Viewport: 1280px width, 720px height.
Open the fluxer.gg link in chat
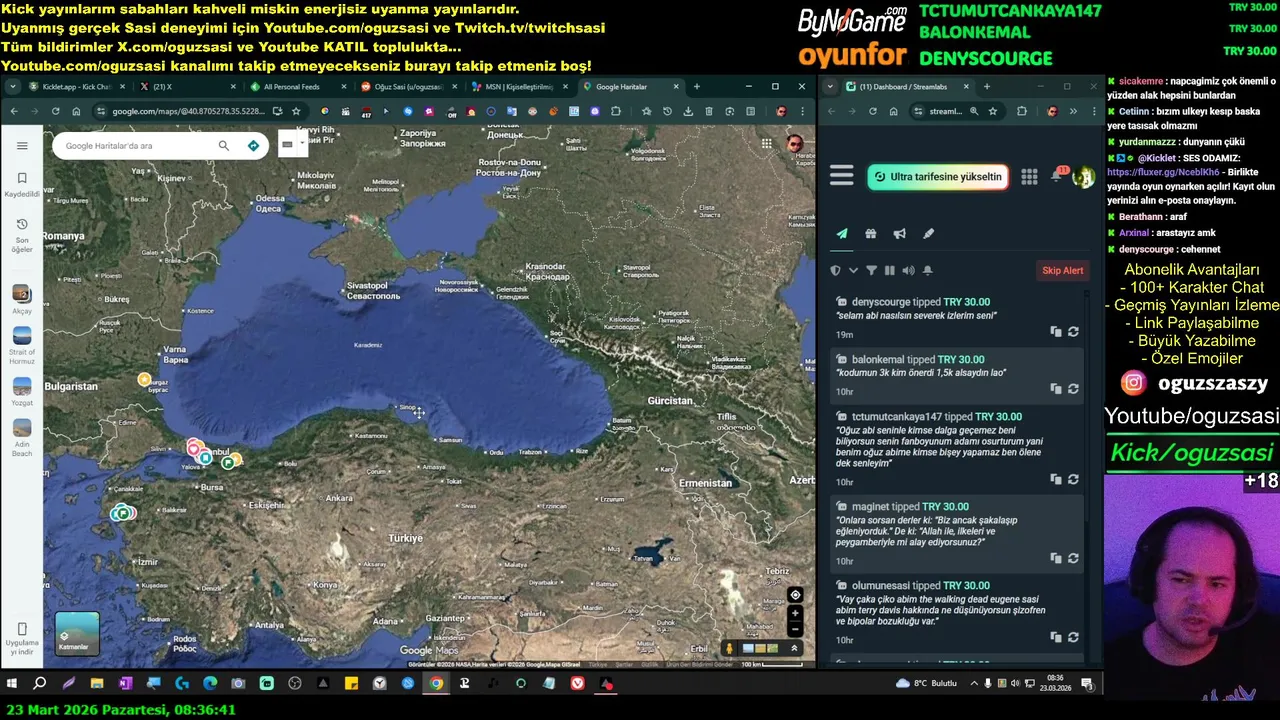(x=1163, y=172)
